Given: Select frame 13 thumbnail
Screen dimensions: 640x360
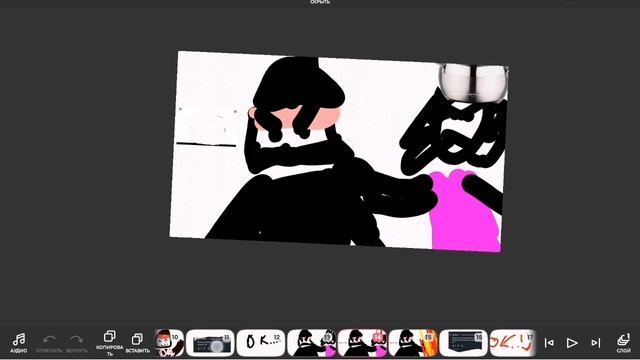Looking at the screenshot, I should coord(311,343).
